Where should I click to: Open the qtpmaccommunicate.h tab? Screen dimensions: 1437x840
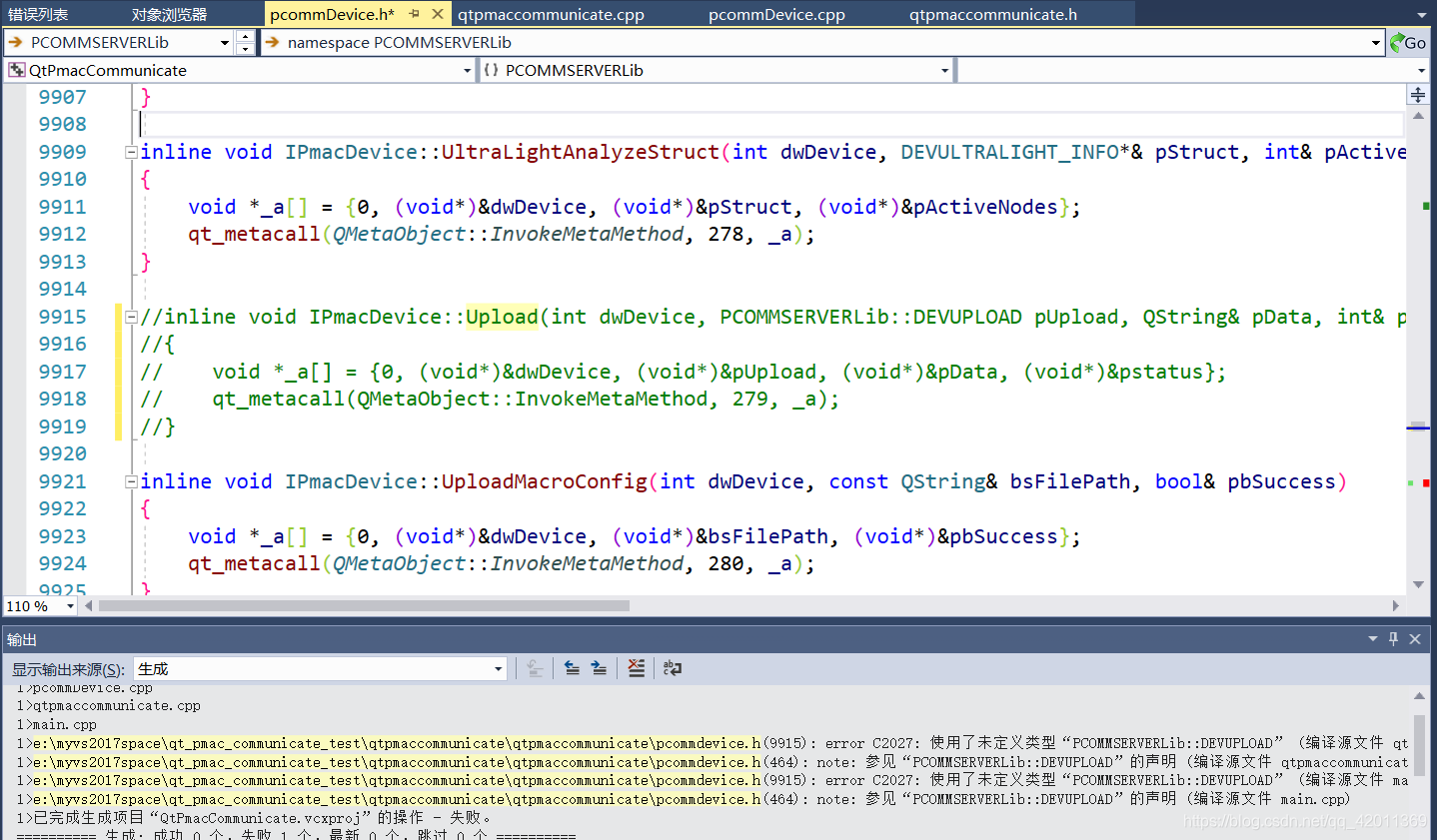993,14
